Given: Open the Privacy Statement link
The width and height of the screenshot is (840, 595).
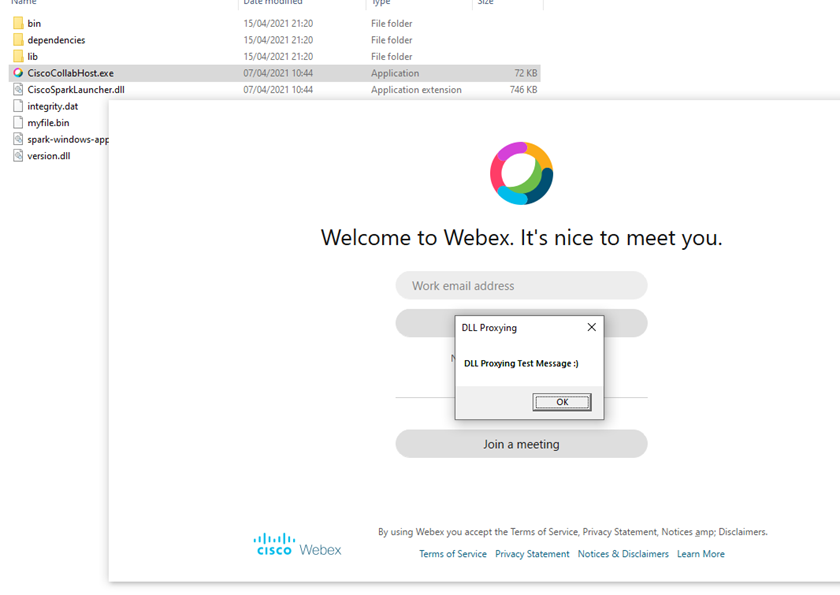Looking at the screenshot, I should pyautogui.click(x=532, y=554).
